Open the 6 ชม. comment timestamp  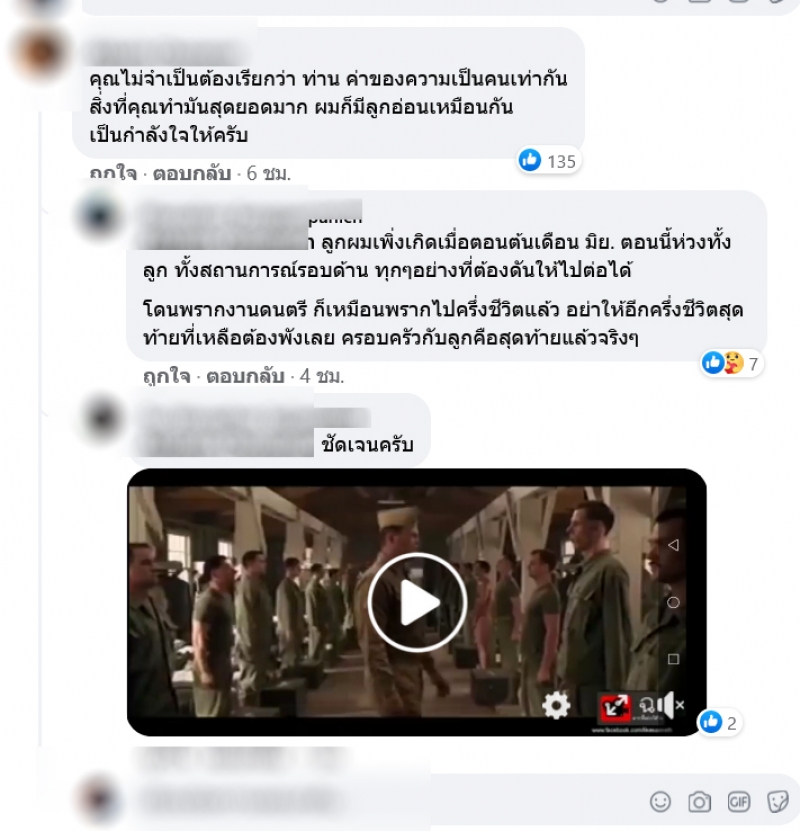(269, 173)
